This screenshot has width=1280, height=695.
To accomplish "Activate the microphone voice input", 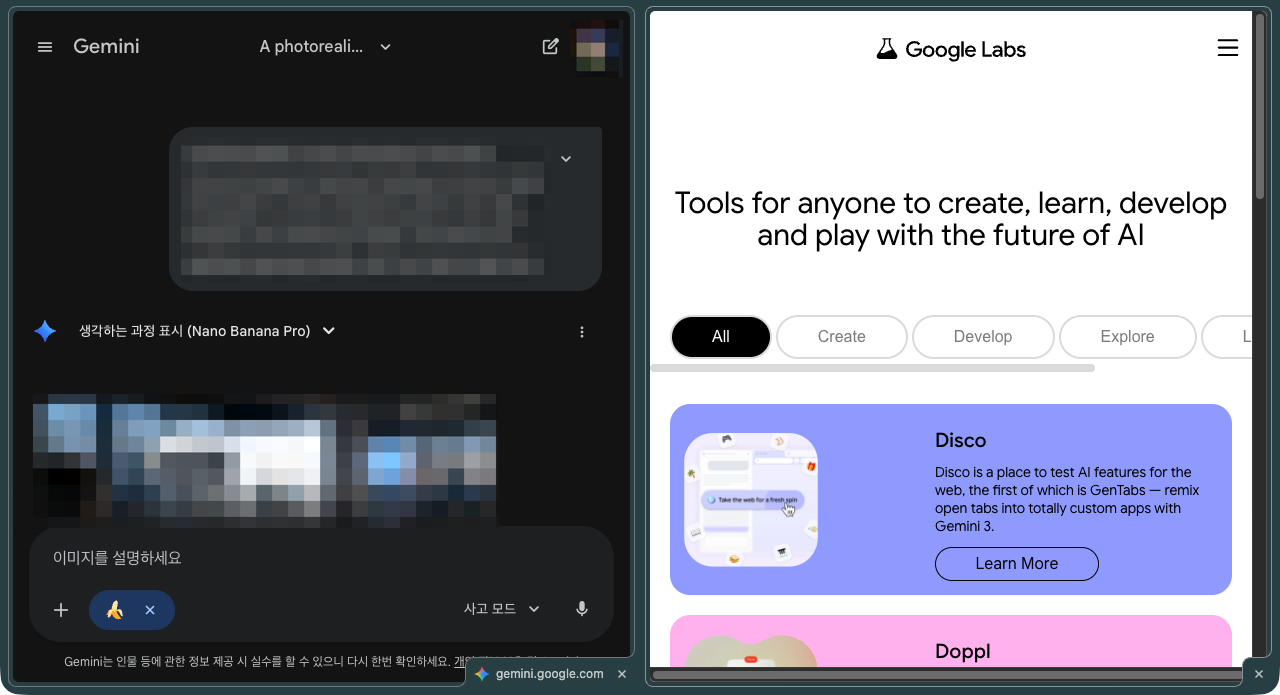I will point(582,609).
